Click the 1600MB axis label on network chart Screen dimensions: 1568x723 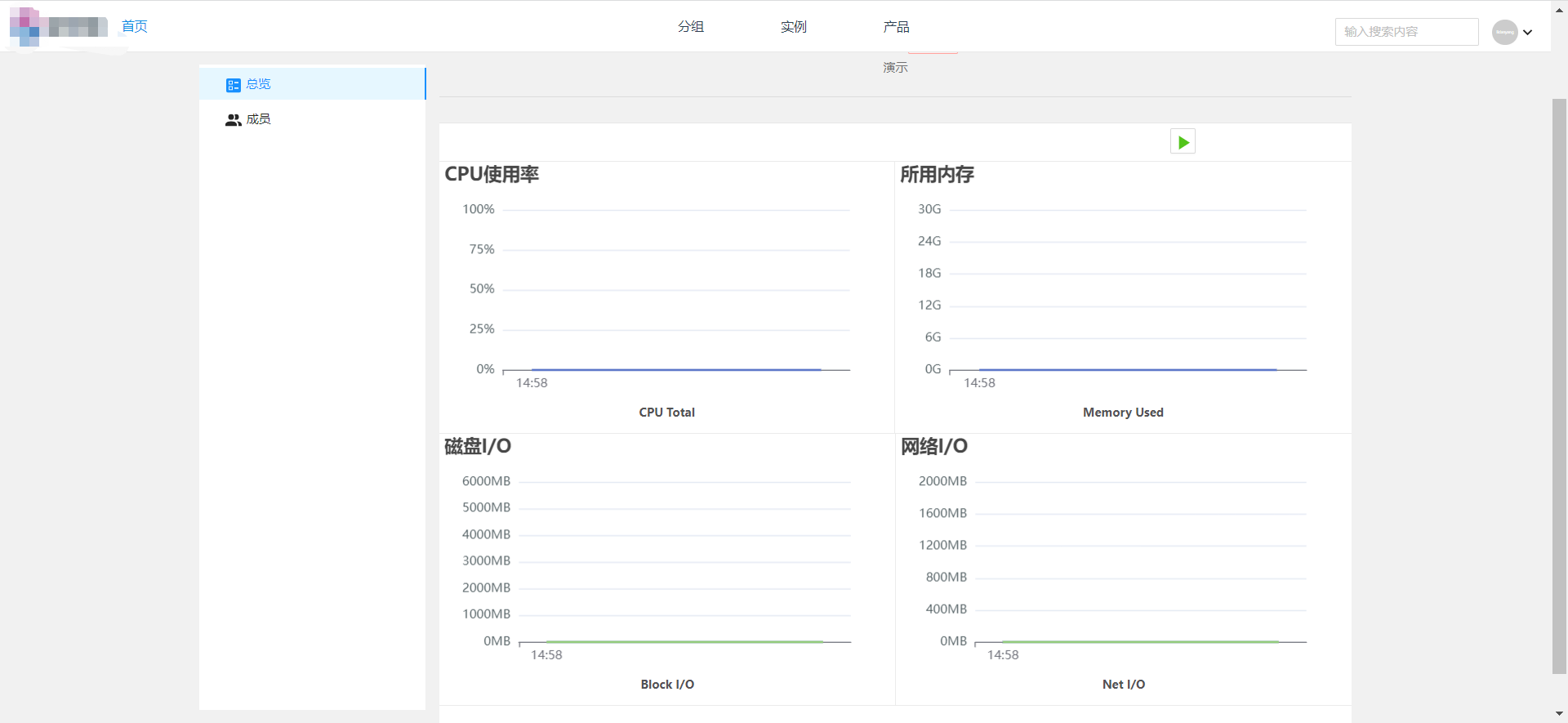point(942,513)
